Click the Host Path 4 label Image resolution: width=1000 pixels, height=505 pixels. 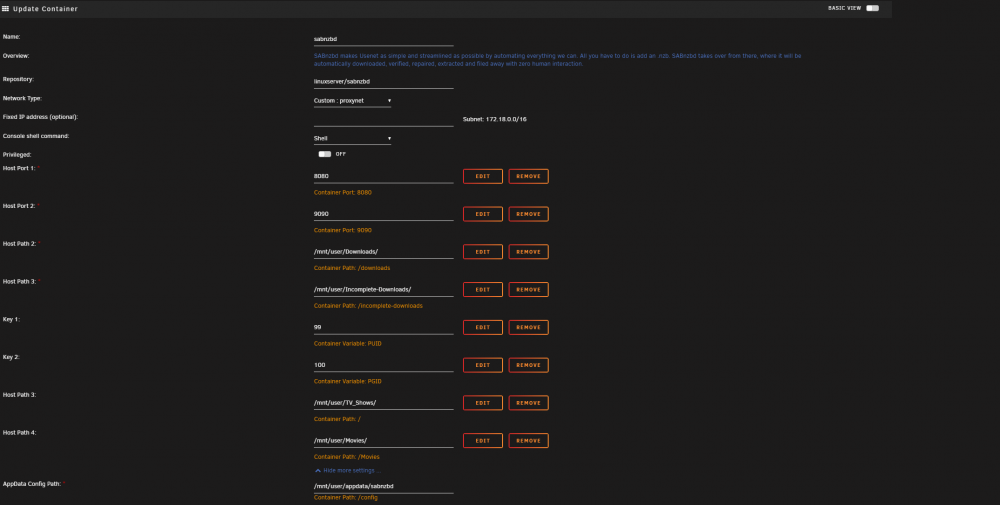coord(19,433)
